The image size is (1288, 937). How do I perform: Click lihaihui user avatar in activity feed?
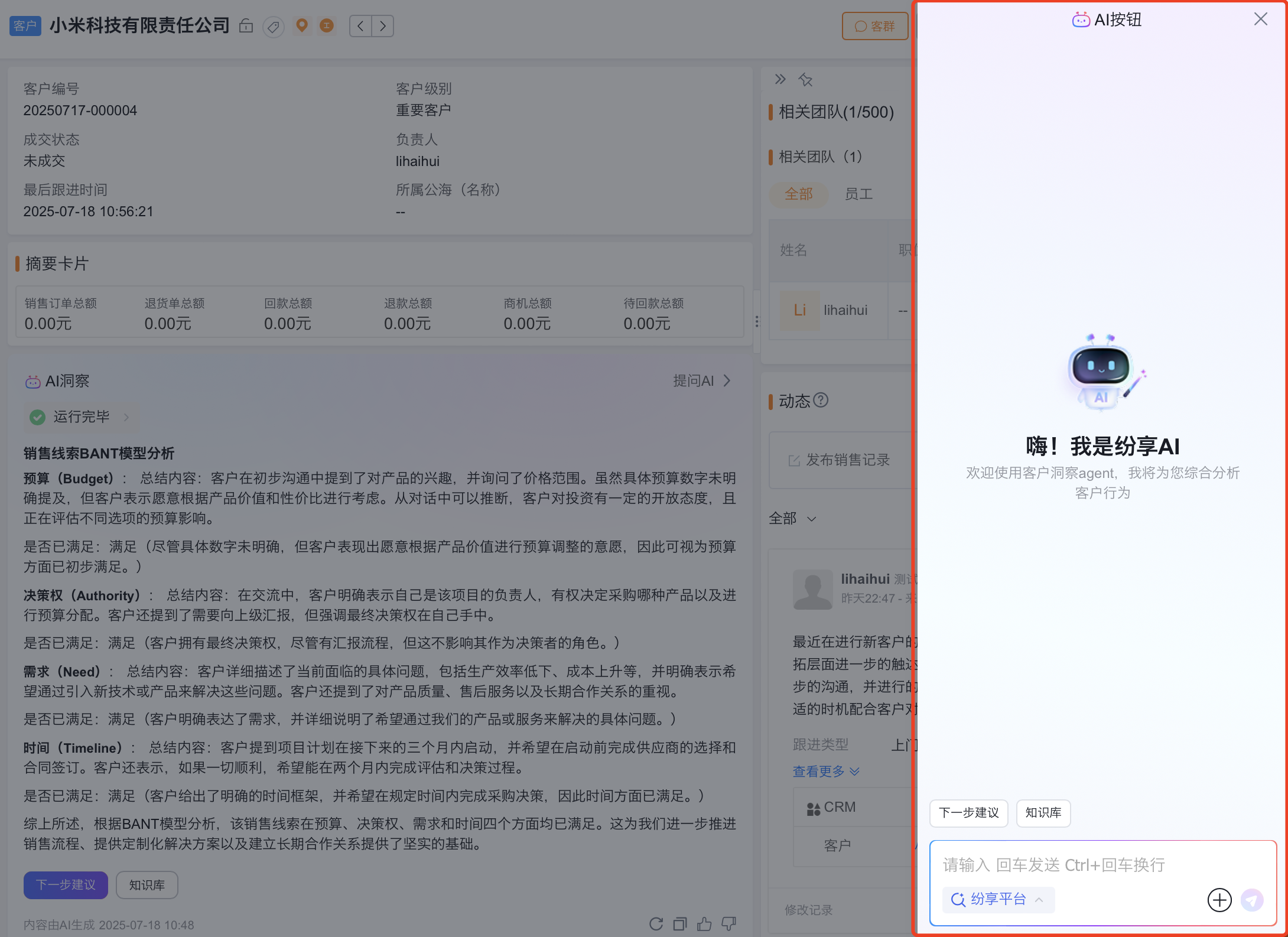pos(812,589)
